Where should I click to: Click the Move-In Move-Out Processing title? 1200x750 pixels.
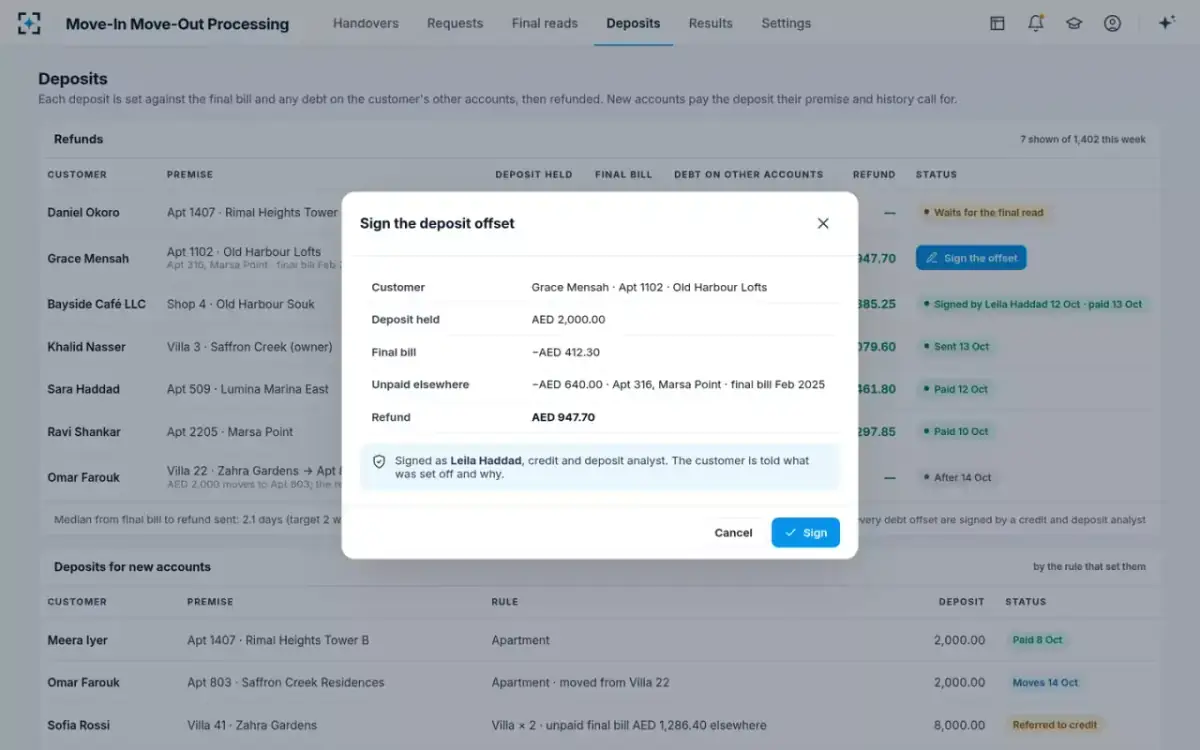[x=177, y=24]
